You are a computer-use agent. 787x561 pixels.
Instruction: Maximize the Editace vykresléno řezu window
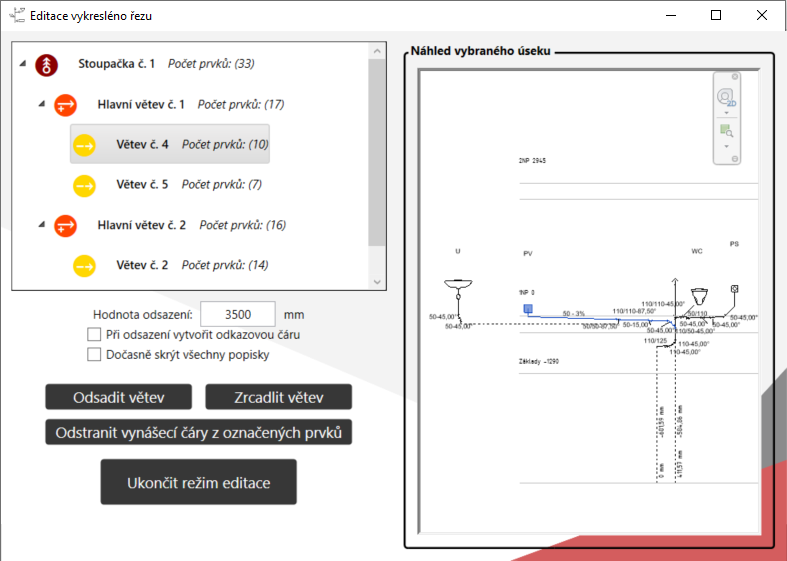[x=716, y=16]
